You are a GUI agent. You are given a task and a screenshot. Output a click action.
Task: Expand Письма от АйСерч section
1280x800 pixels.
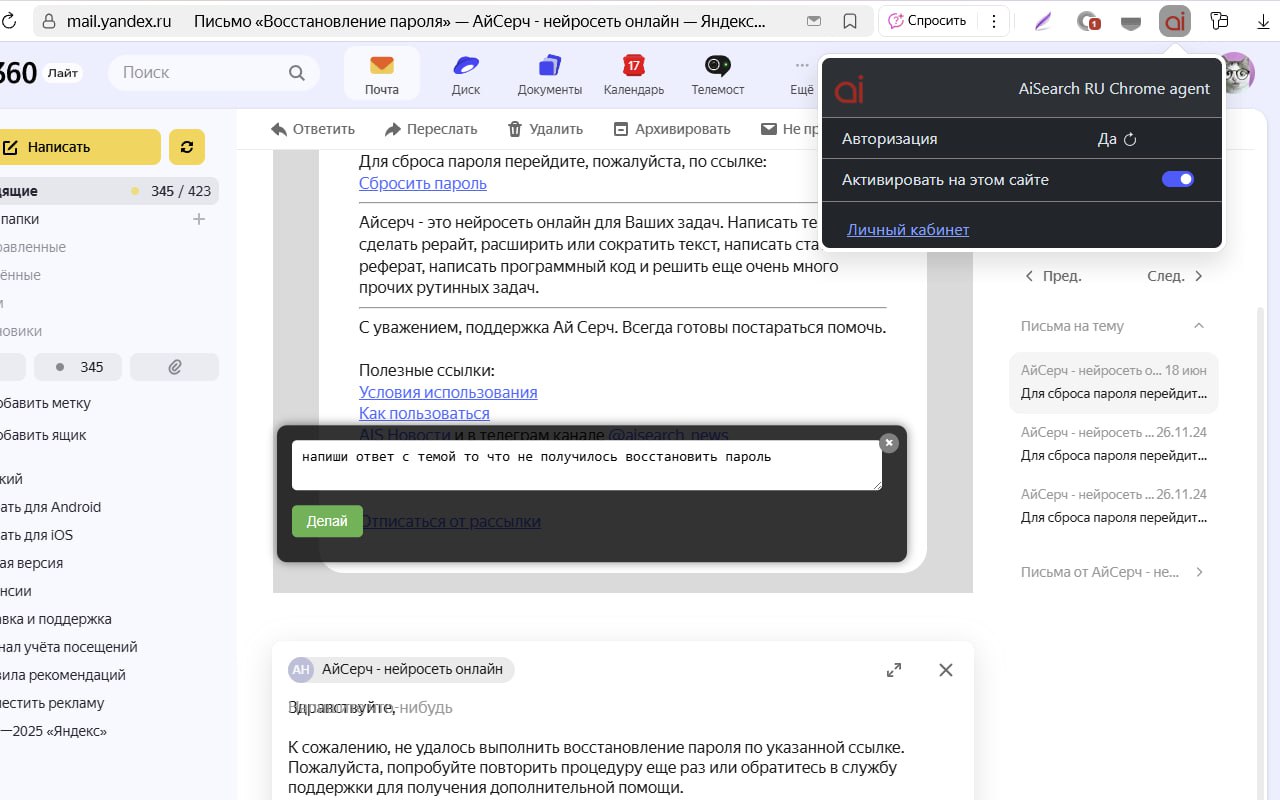pyautogui.click(x=1199, y=572)
